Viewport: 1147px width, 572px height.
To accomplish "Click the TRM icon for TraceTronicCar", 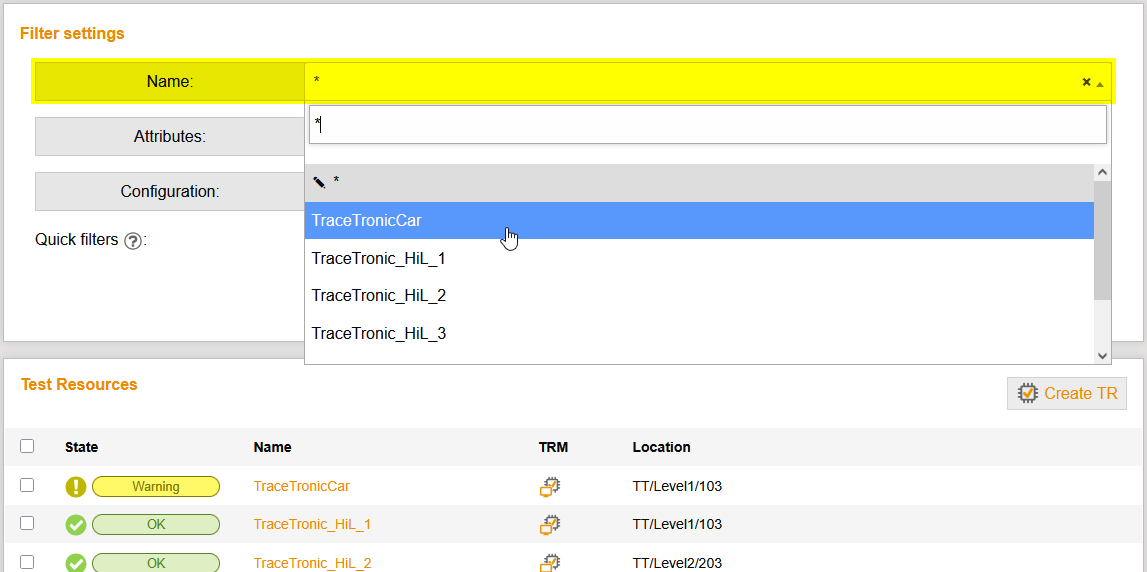I will click(550, 487).
